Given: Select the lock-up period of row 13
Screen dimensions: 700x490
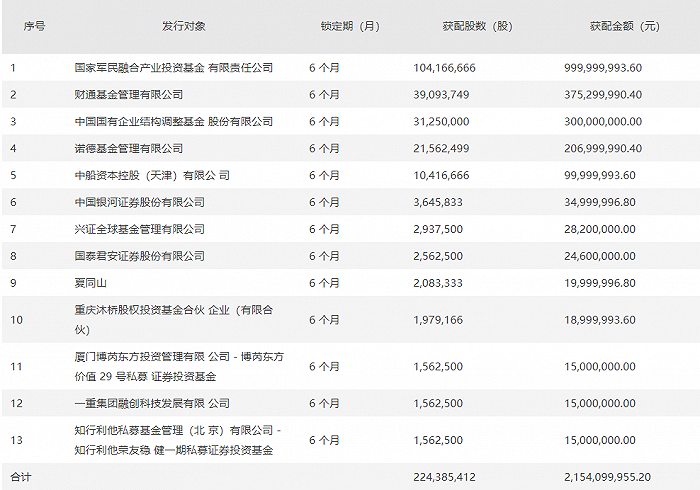Looking at the screenshot, I should [324, 440].
